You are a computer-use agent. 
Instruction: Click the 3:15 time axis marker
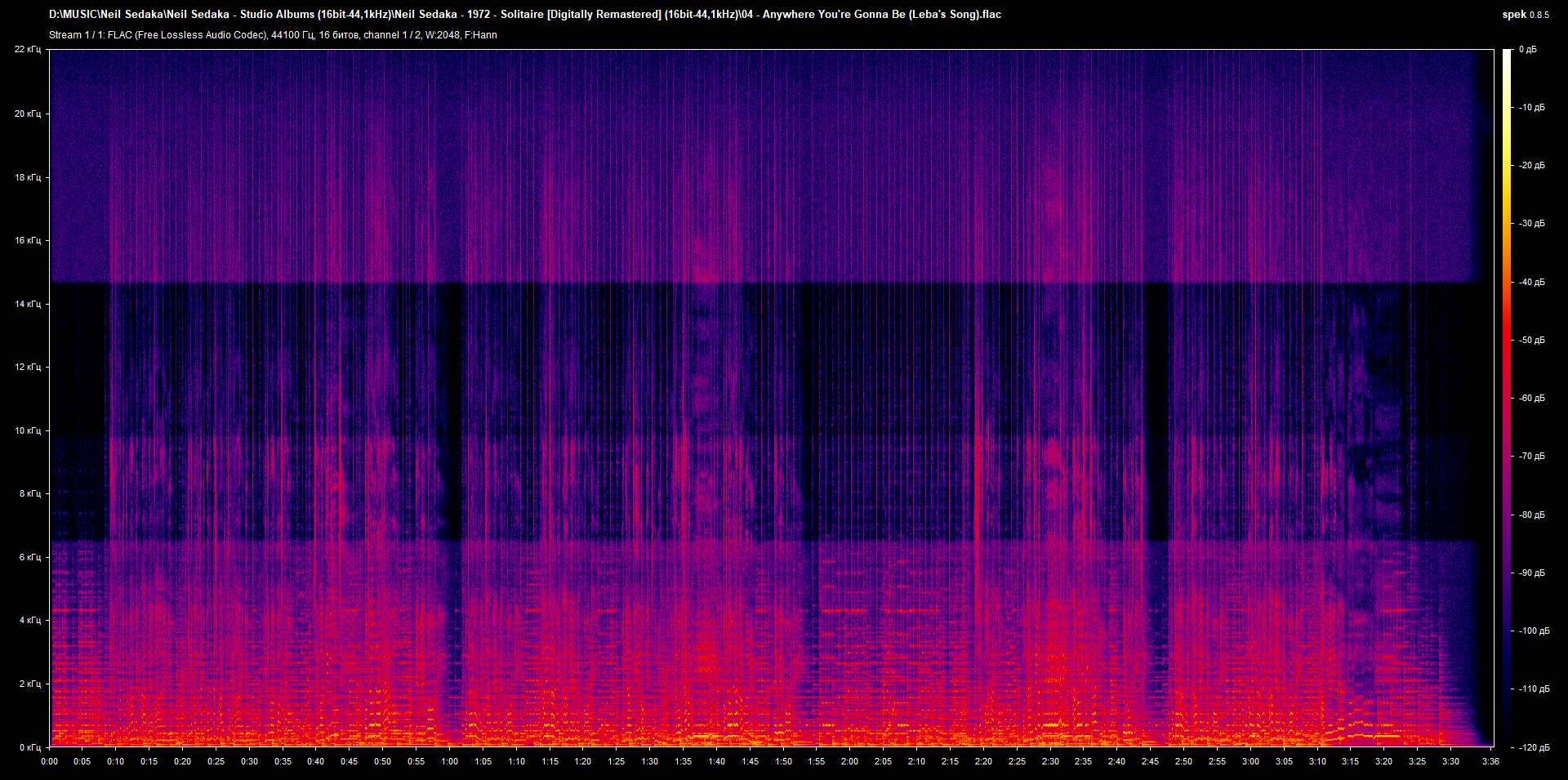pos(1351,761)
